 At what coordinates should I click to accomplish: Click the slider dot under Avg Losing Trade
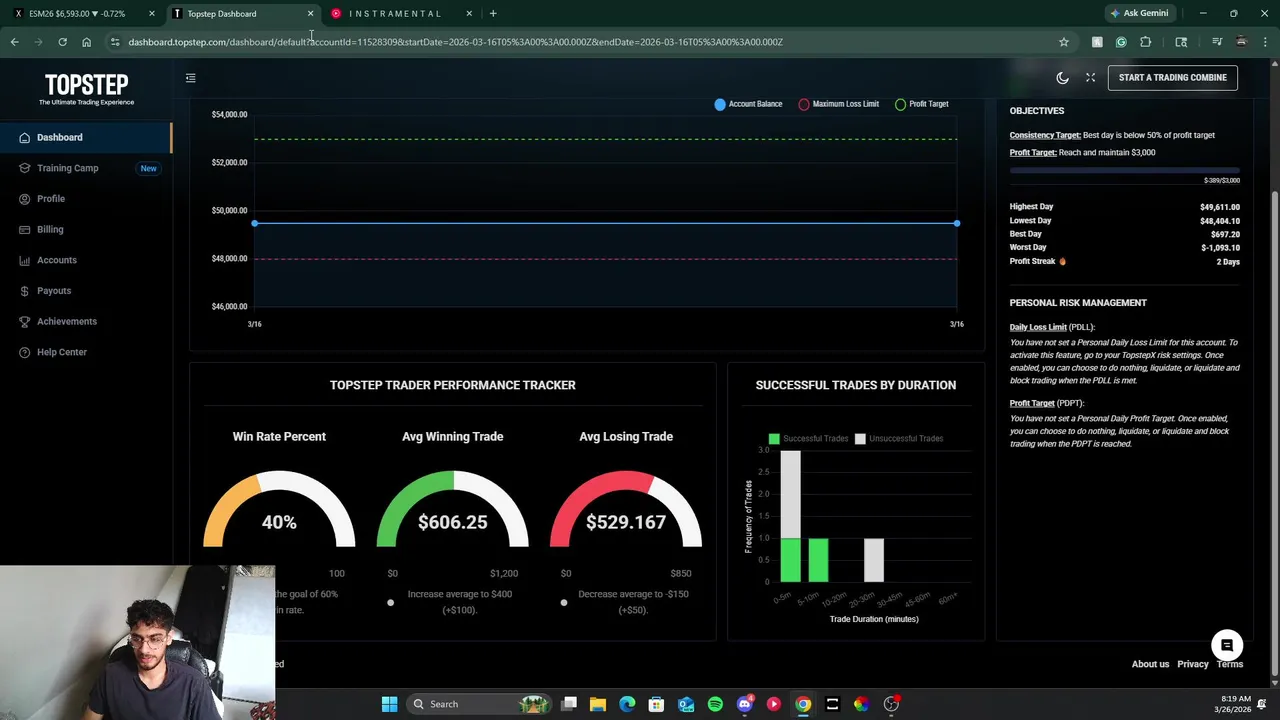pos(564,602)
